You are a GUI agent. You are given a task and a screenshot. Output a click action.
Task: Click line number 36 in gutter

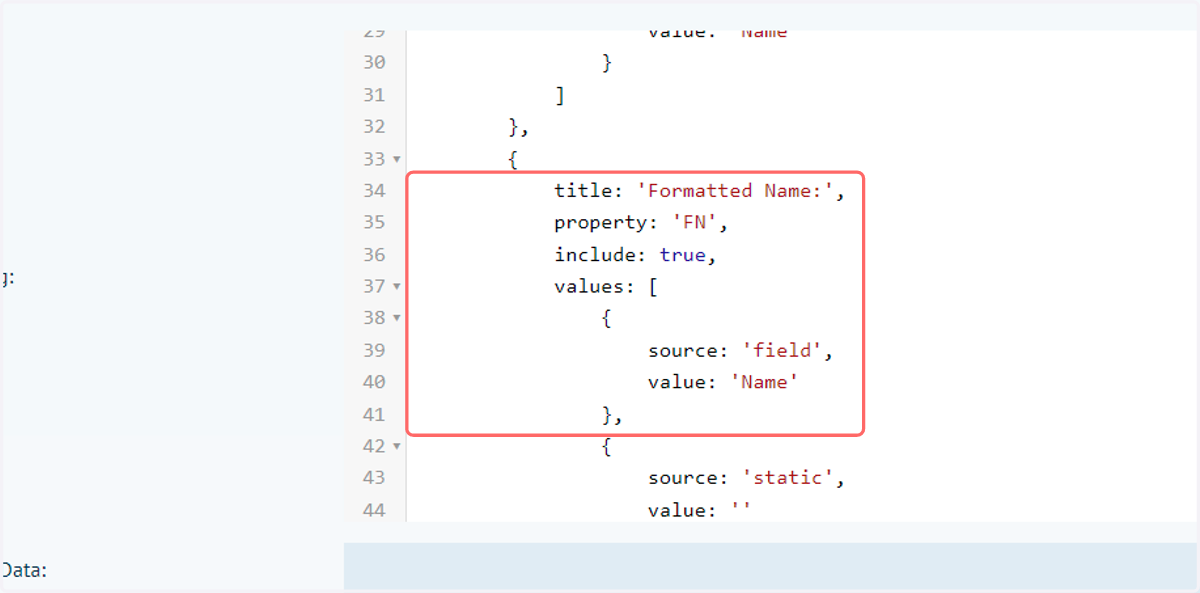[374, 255]
